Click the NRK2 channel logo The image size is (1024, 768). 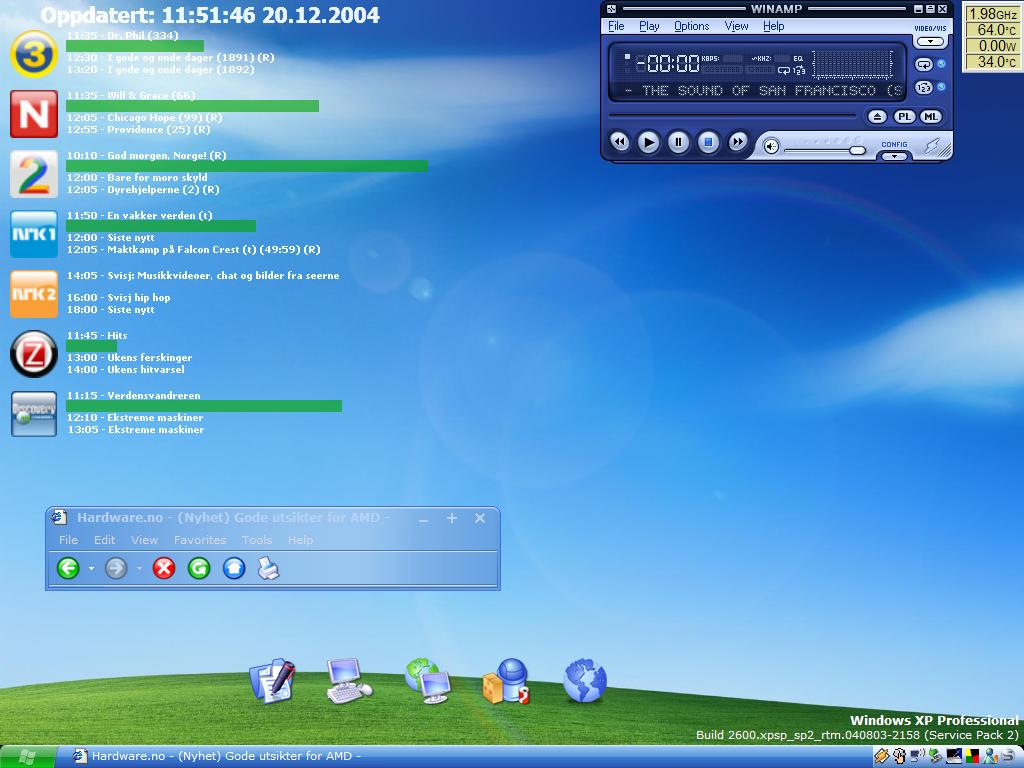(34, 294)
